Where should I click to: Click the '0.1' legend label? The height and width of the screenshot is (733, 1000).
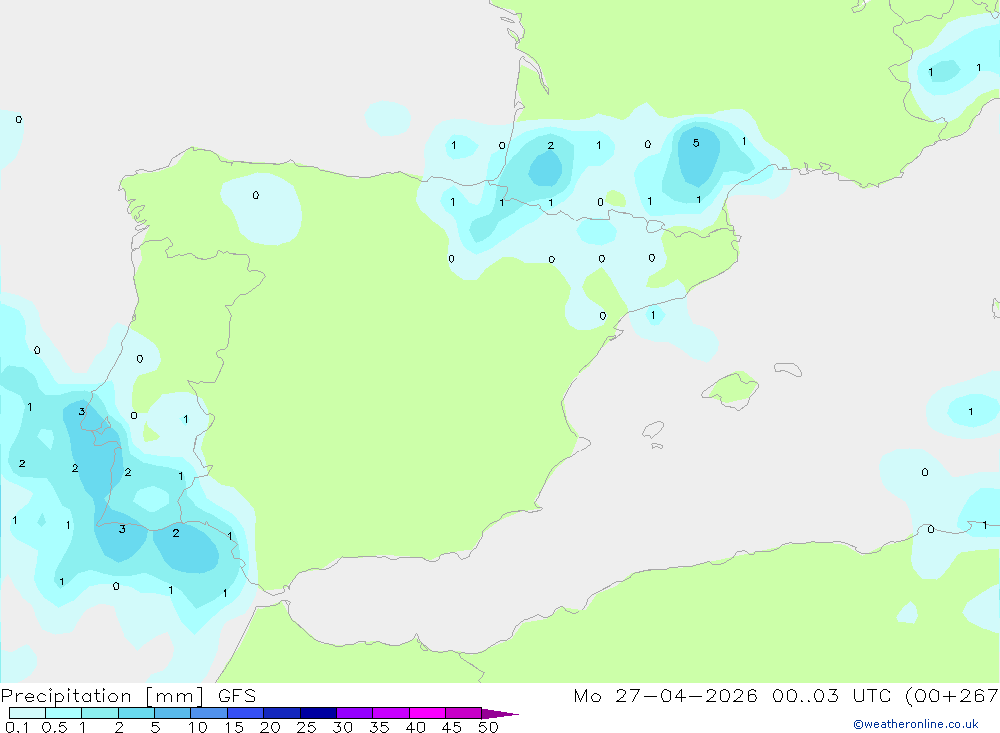17,727
